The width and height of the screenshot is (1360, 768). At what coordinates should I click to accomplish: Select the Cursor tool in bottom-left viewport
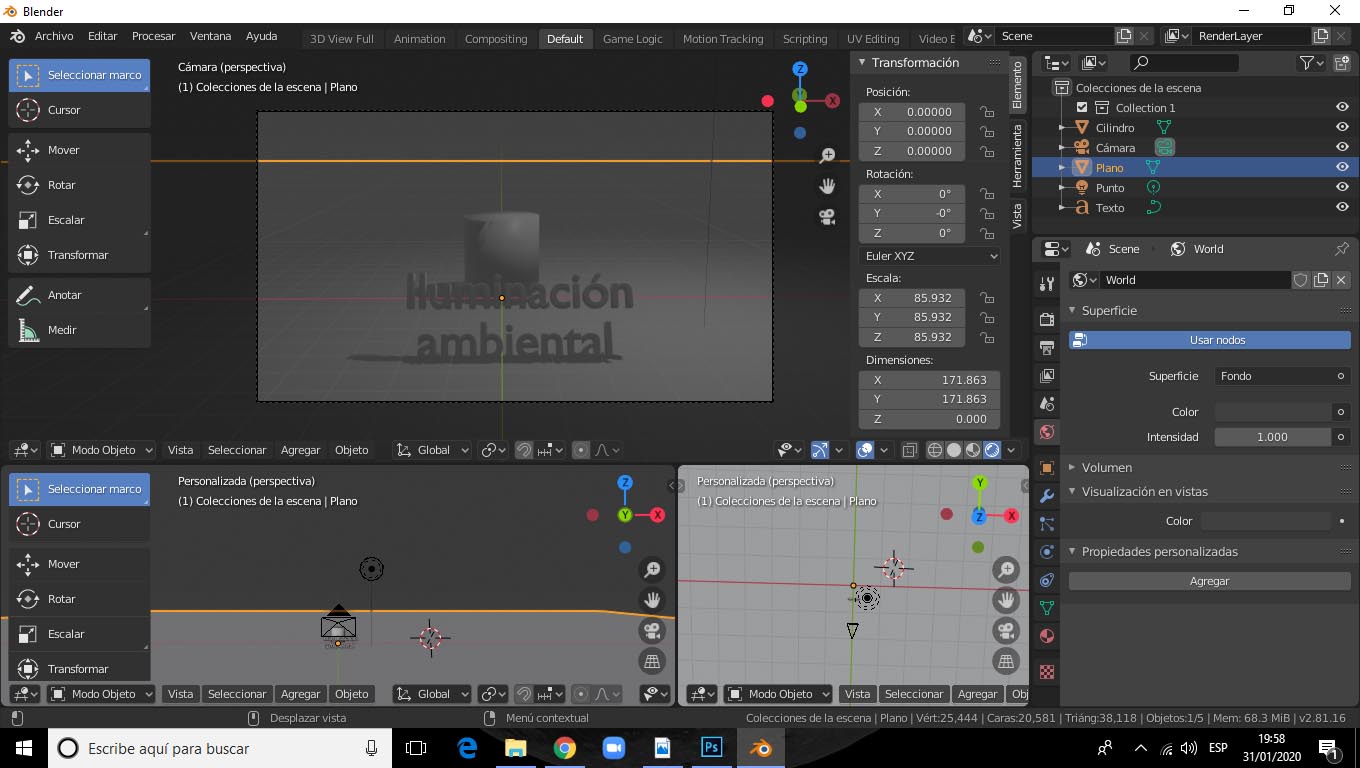[x=80, y=524]
